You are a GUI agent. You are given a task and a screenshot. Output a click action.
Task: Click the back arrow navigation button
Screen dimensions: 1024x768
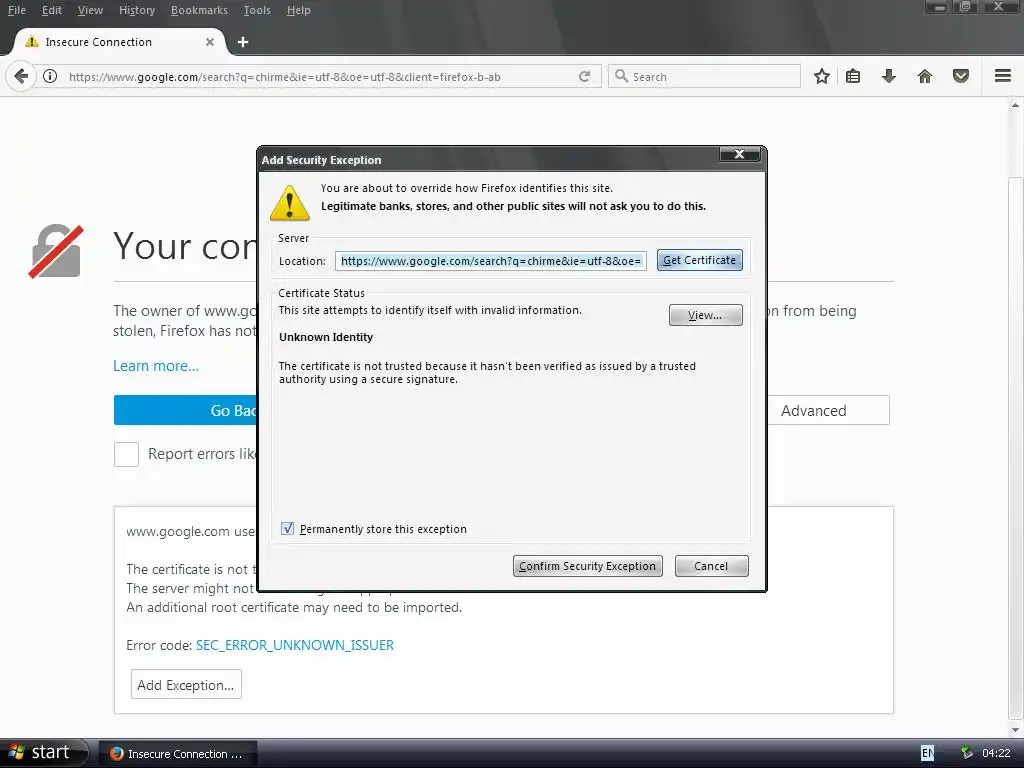coord(21,76)
